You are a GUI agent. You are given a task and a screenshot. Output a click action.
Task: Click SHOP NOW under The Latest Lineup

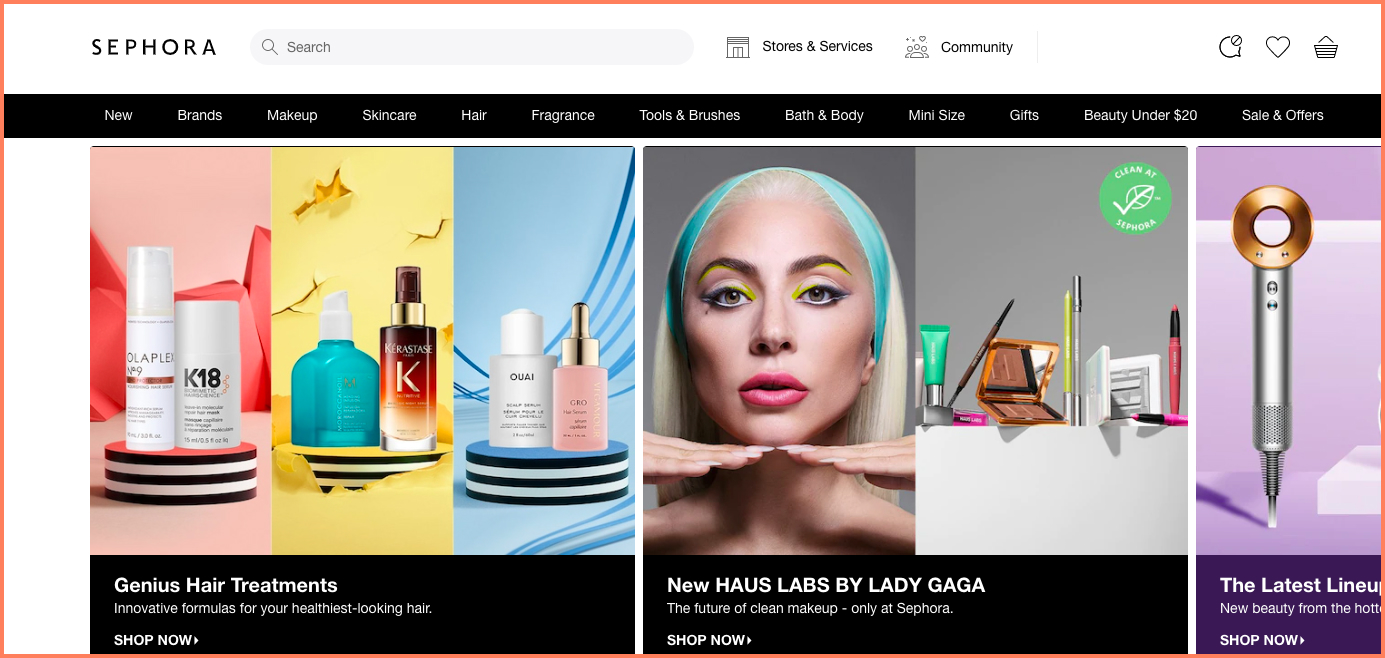1262,640
